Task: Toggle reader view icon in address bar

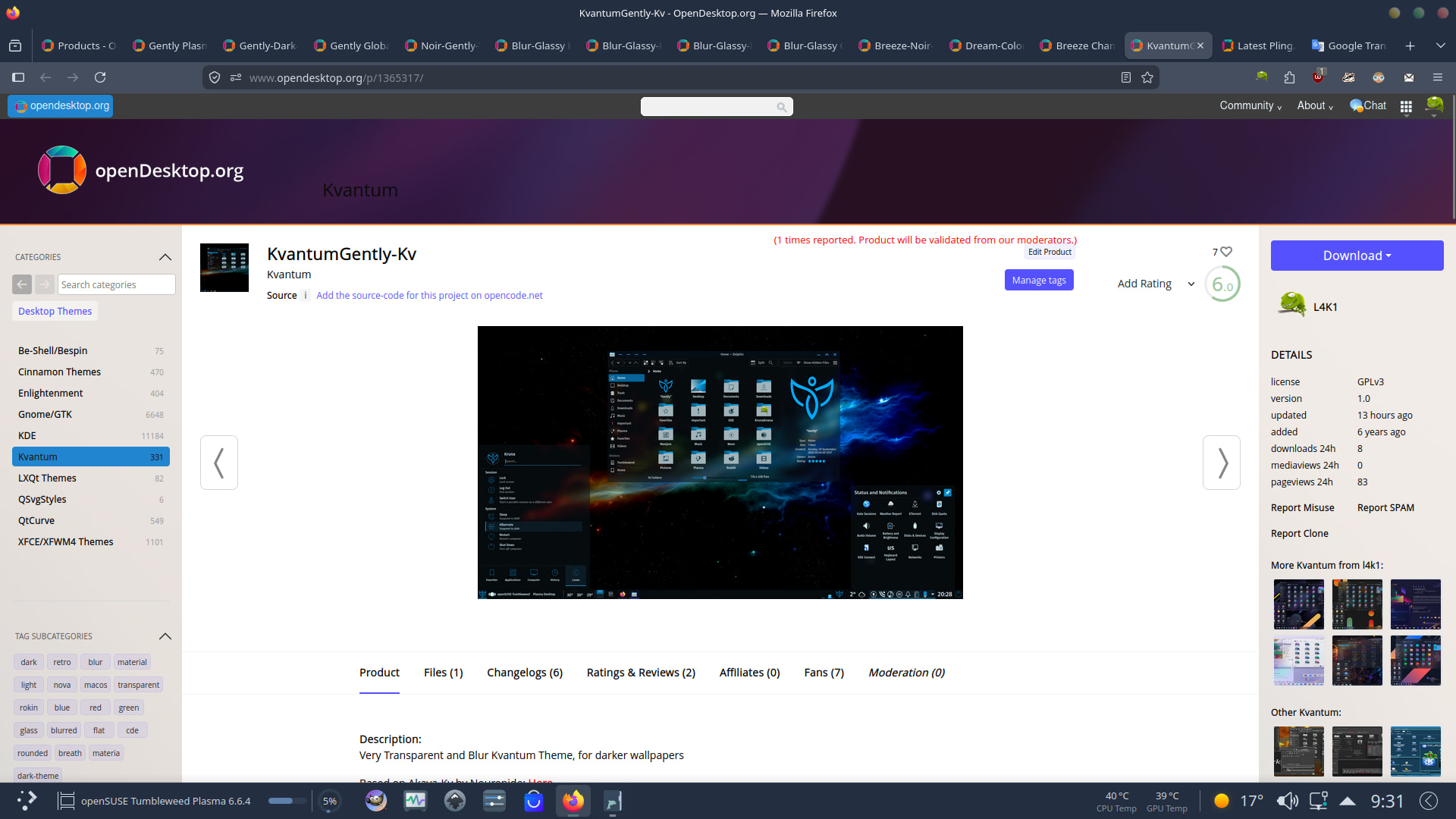Action: pyautogui.click(x=1126, y=77)
